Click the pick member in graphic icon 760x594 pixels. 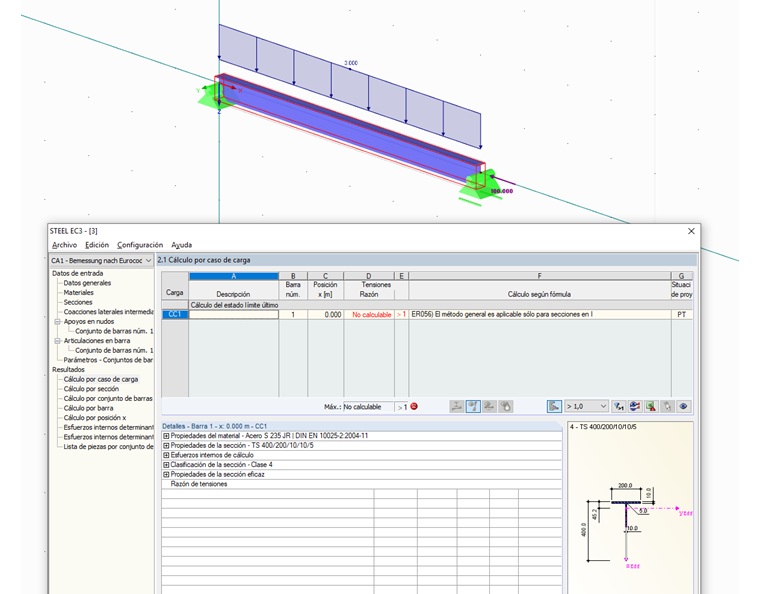[x=667, y=406]
